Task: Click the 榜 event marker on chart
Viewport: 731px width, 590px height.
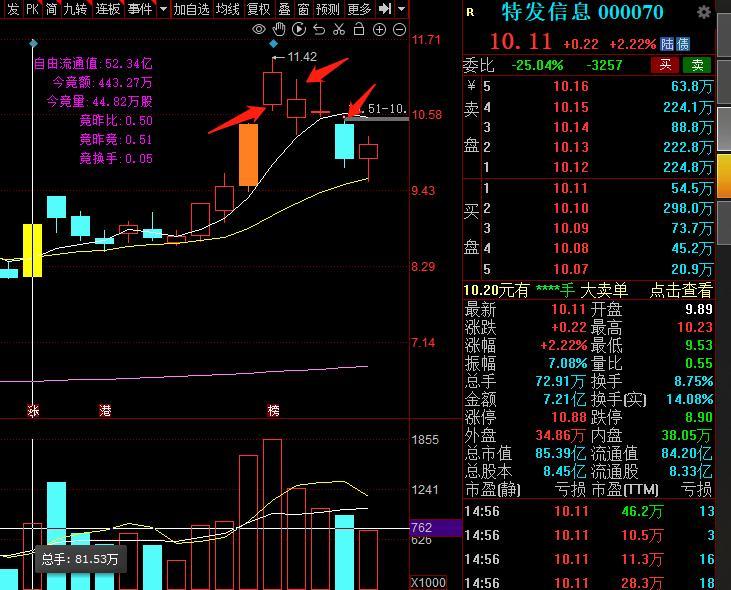Action: [x=273, y=411]
